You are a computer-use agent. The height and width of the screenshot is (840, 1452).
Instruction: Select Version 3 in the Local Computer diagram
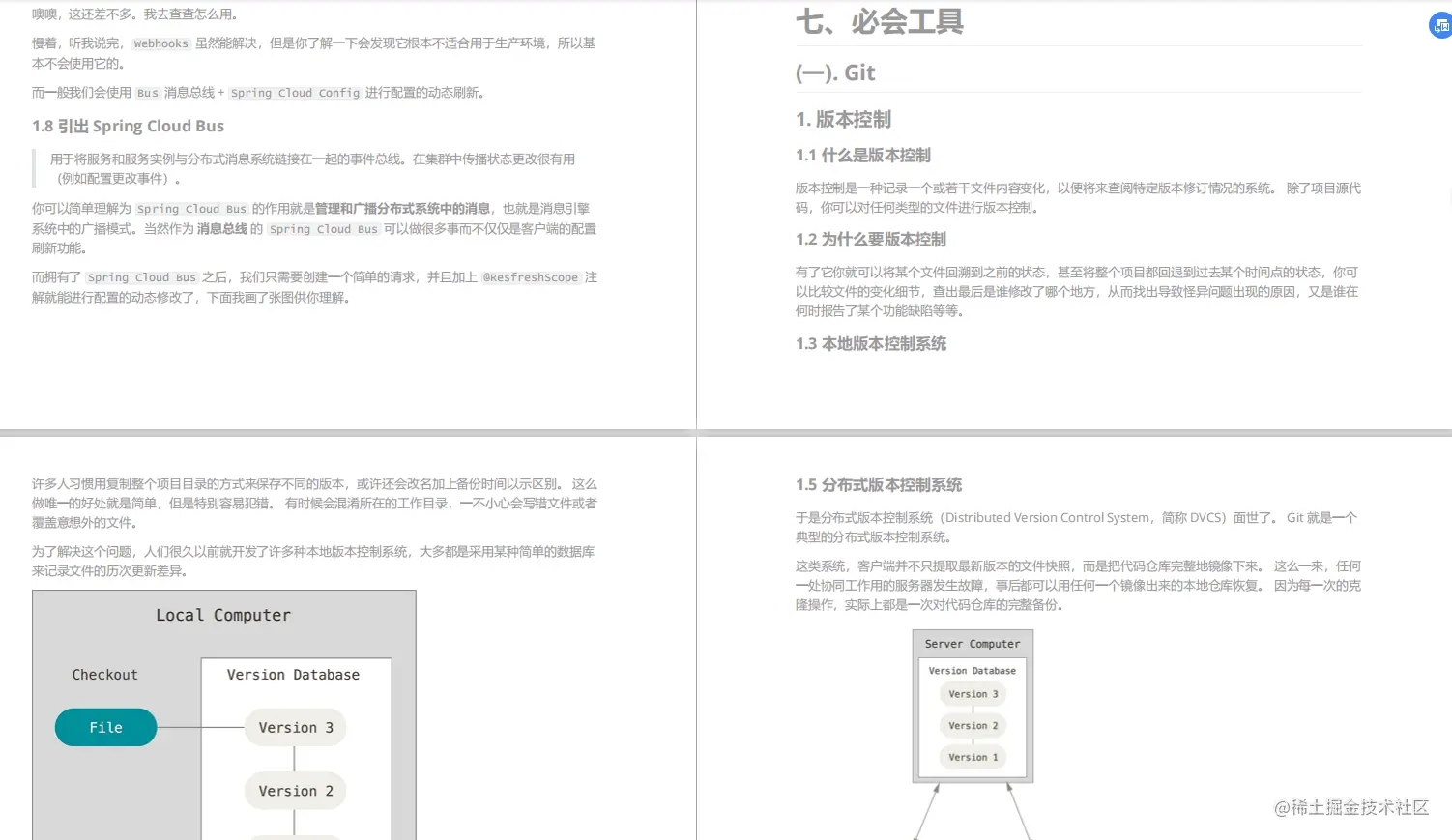(x=295, y=727)
